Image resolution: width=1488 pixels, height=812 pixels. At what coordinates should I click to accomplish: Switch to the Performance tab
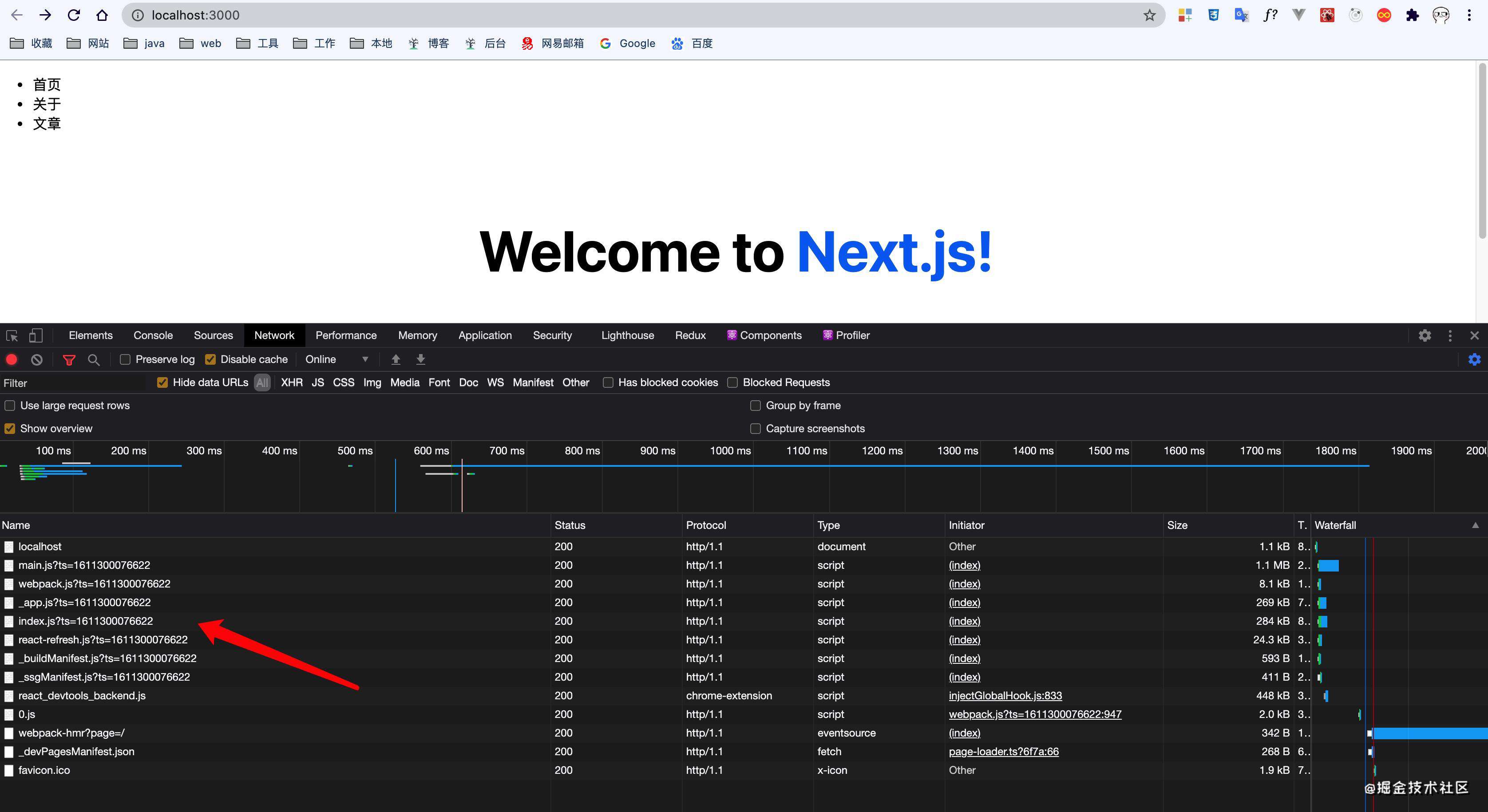(x=346, y=335)
